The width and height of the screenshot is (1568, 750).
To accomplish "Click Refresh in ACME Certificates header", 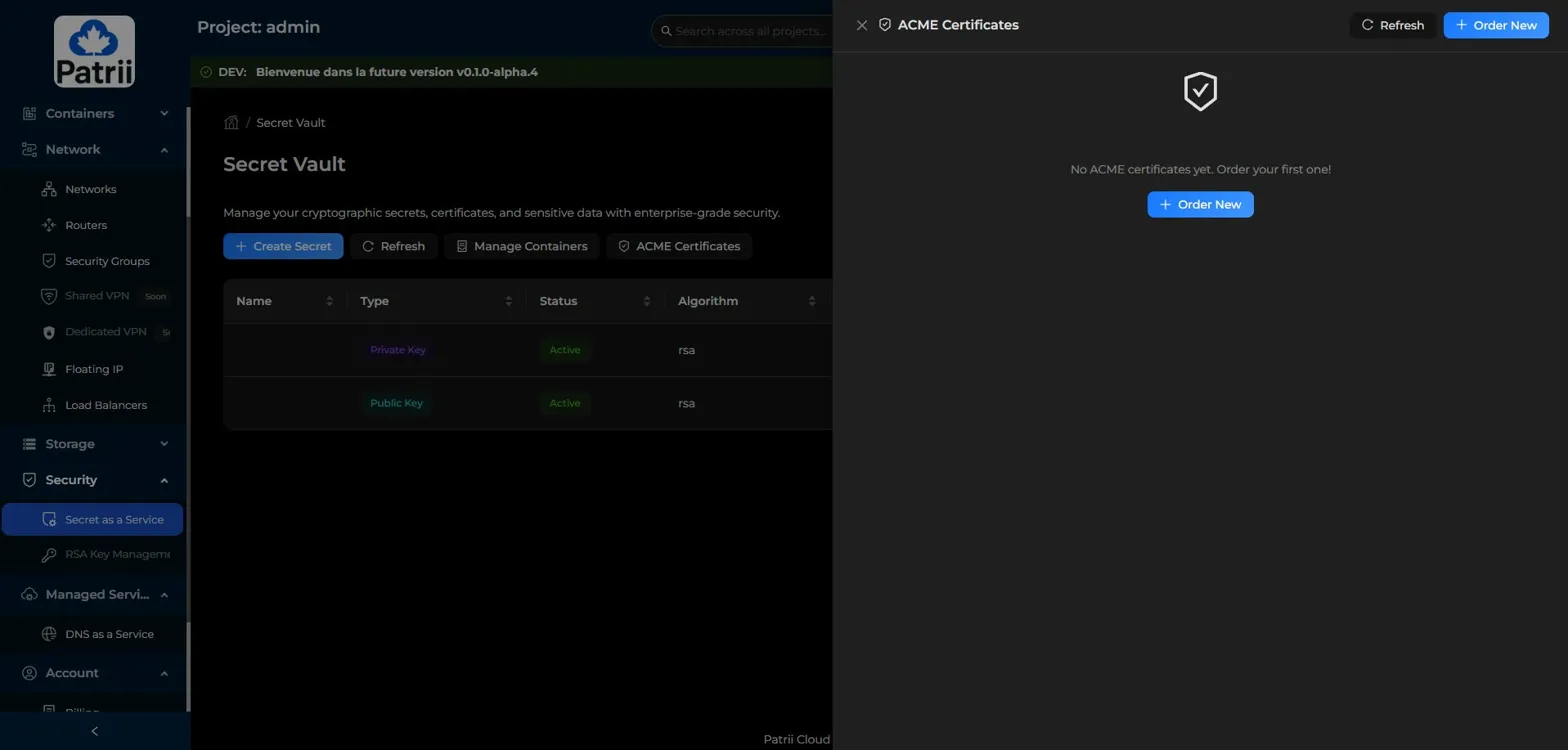I will [x=1392, y=25].
